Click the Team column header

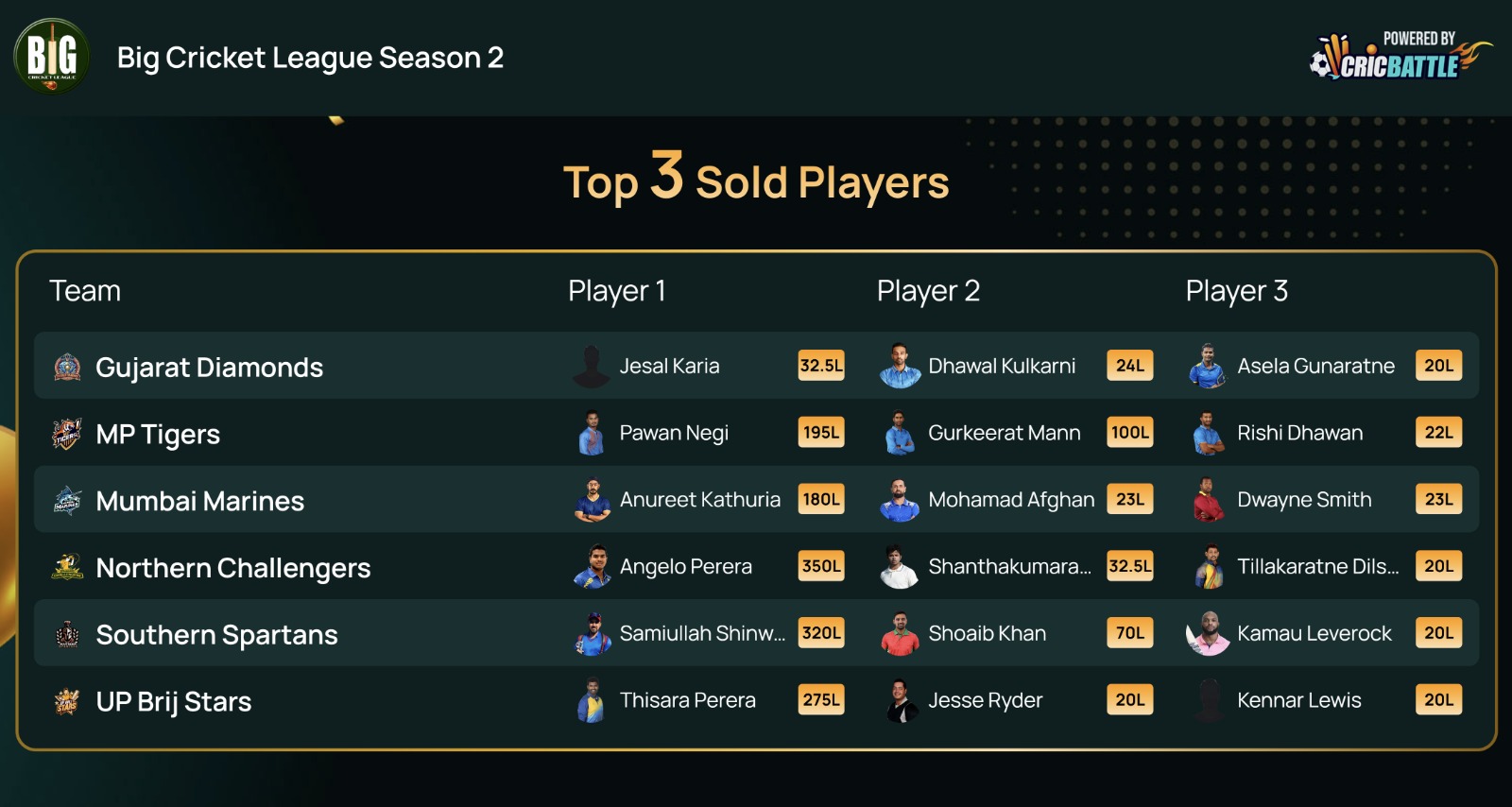(85, 290)
